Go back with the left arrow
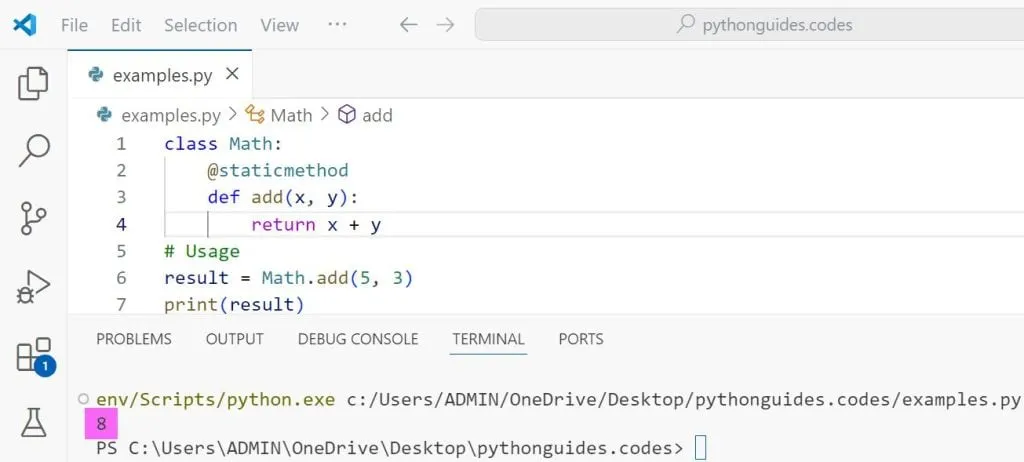 [x=408, y=25]
